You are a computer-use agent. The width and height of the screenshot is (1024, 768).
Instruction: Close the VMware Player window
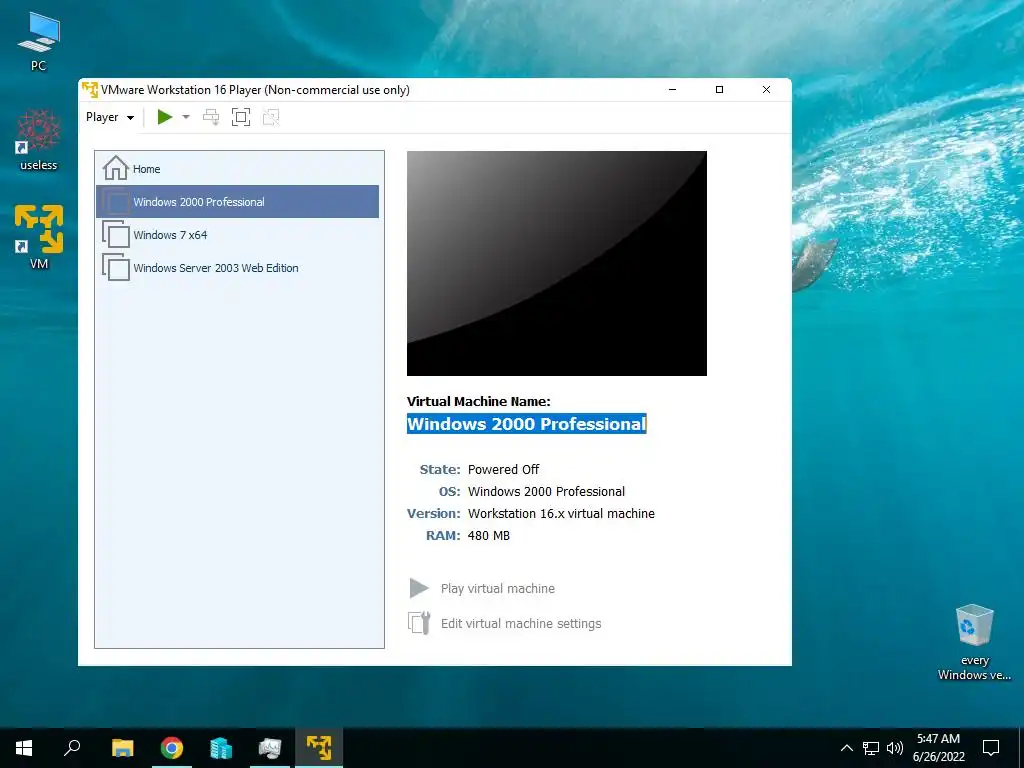(767, 89)
